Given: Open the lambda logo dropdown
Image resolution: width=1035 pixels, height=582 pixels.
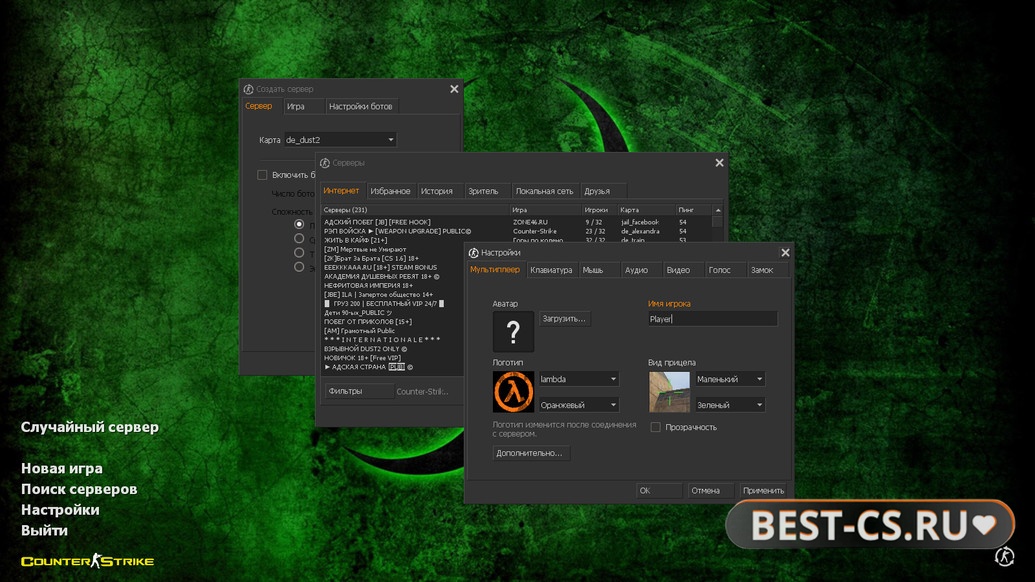Looking at the screenshot, I should pyautogui.click(x=578, y=379).
